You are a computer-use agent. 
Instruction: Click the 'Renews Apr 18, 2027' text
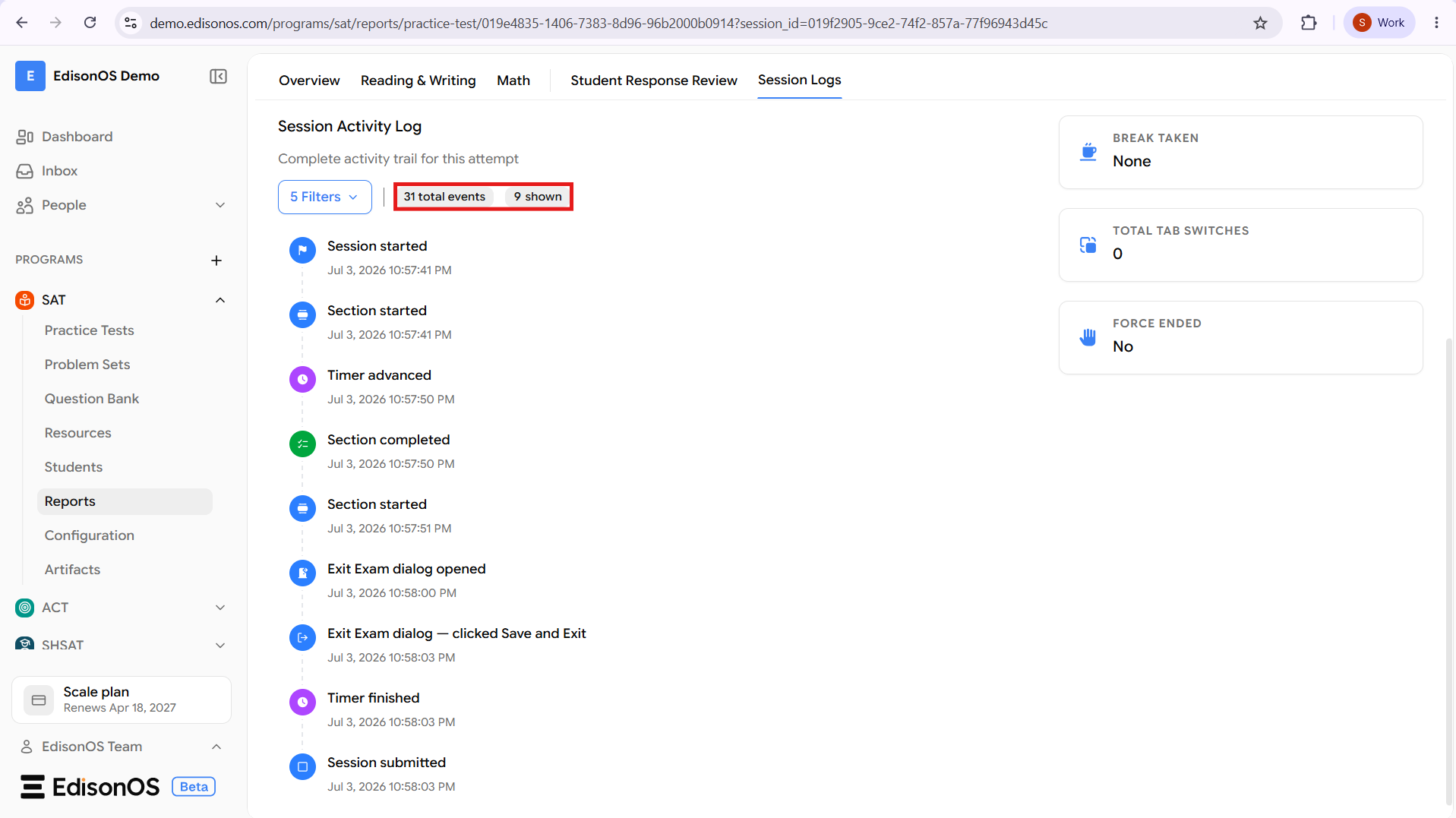pyautogui.click(x=119, y=708)
